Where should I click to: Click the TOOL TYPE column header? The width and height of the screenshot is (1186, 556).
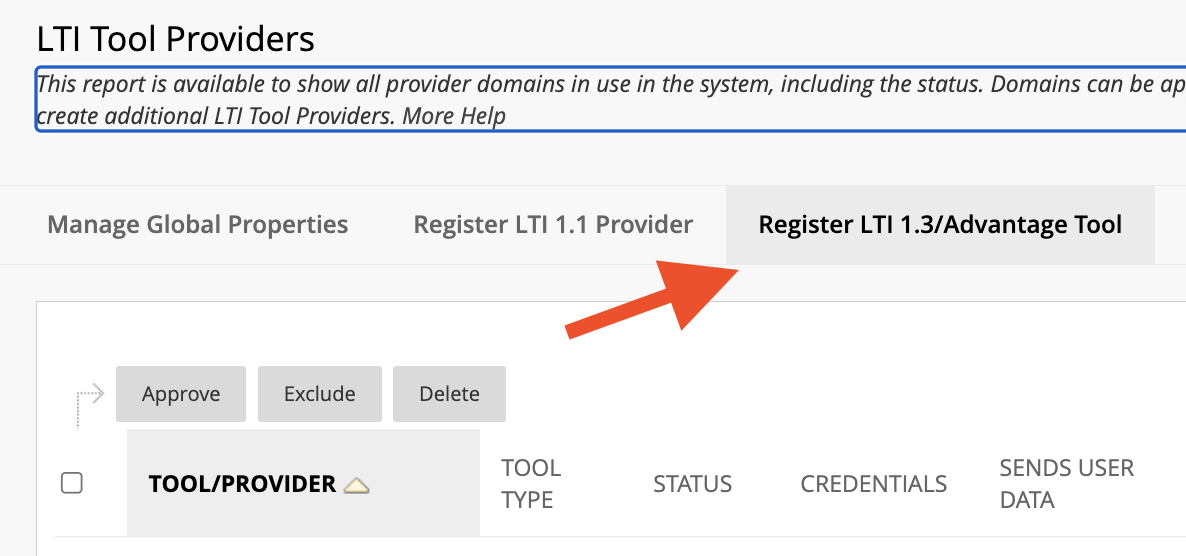tap(531, 484)
